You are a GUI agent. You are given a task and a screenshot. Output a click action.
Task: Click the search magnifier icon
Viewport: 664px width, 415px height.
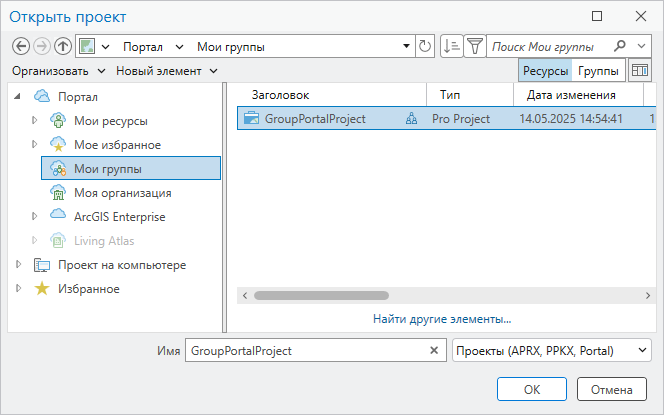[620, 46]
